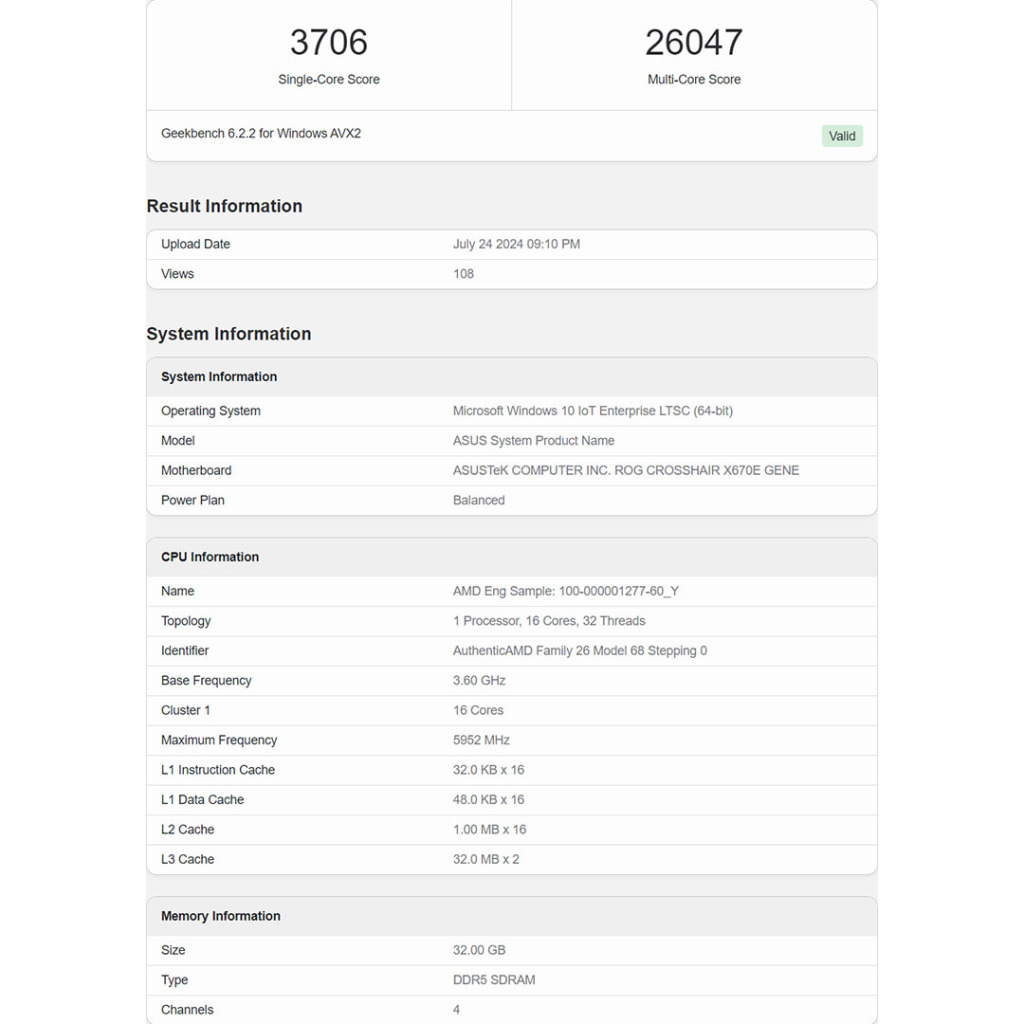This screenshot has width=1024, height=1024.
Task: Select the 1.00 MB x 16 cache value
Action: point(489,829)
